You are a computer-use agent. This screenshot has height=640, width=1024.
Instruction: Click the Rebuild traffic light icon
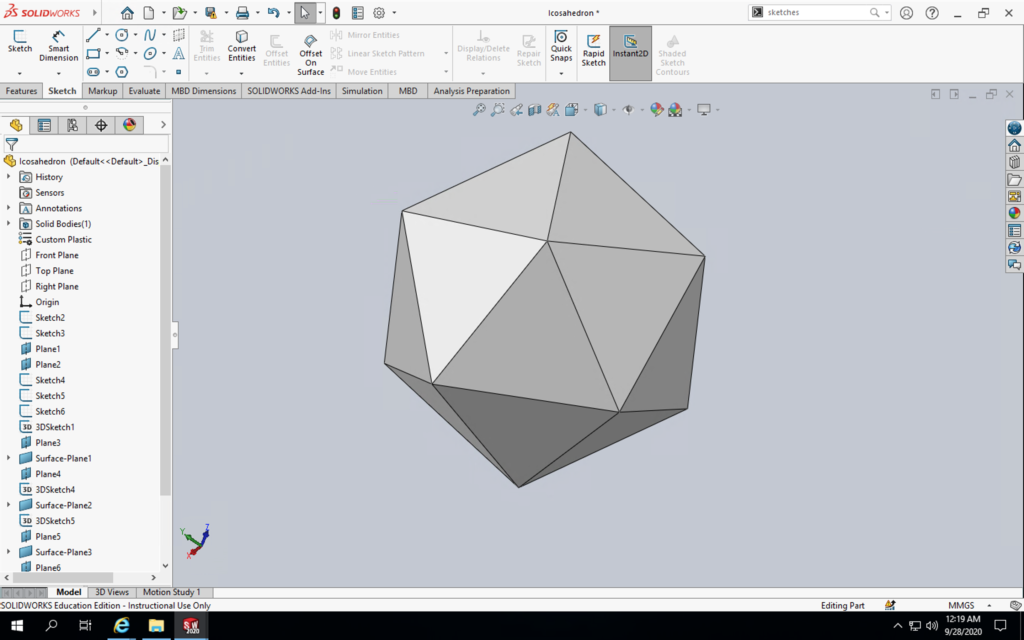[x=336, y=13]
